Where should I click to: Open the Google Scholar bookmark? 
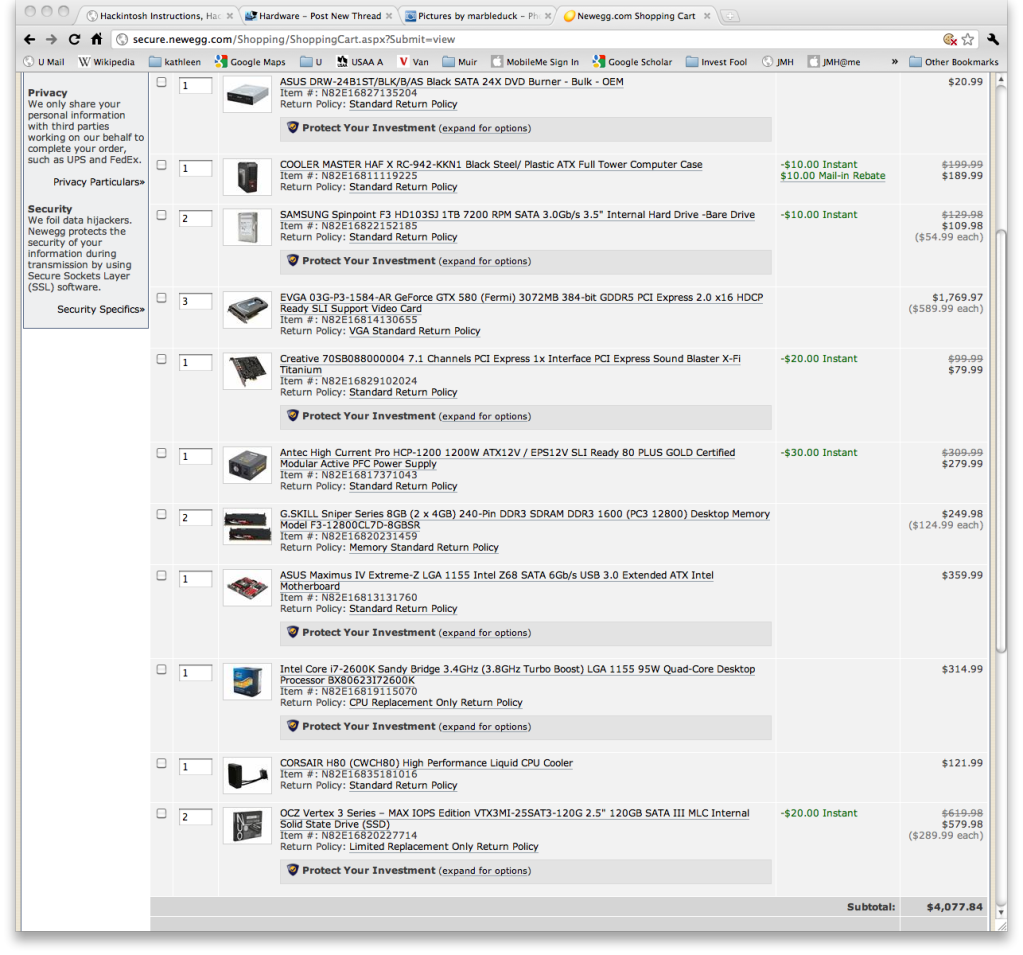(x=632, y=62)
